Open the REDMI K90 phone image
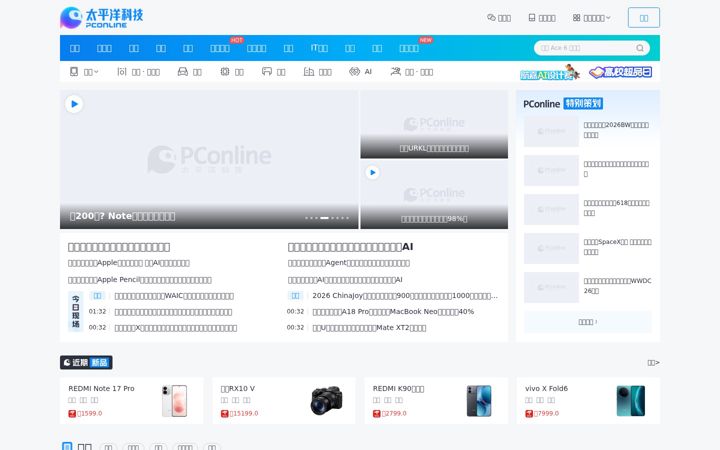The width and height of the screenshot is (720, 450). coord(479,401)
